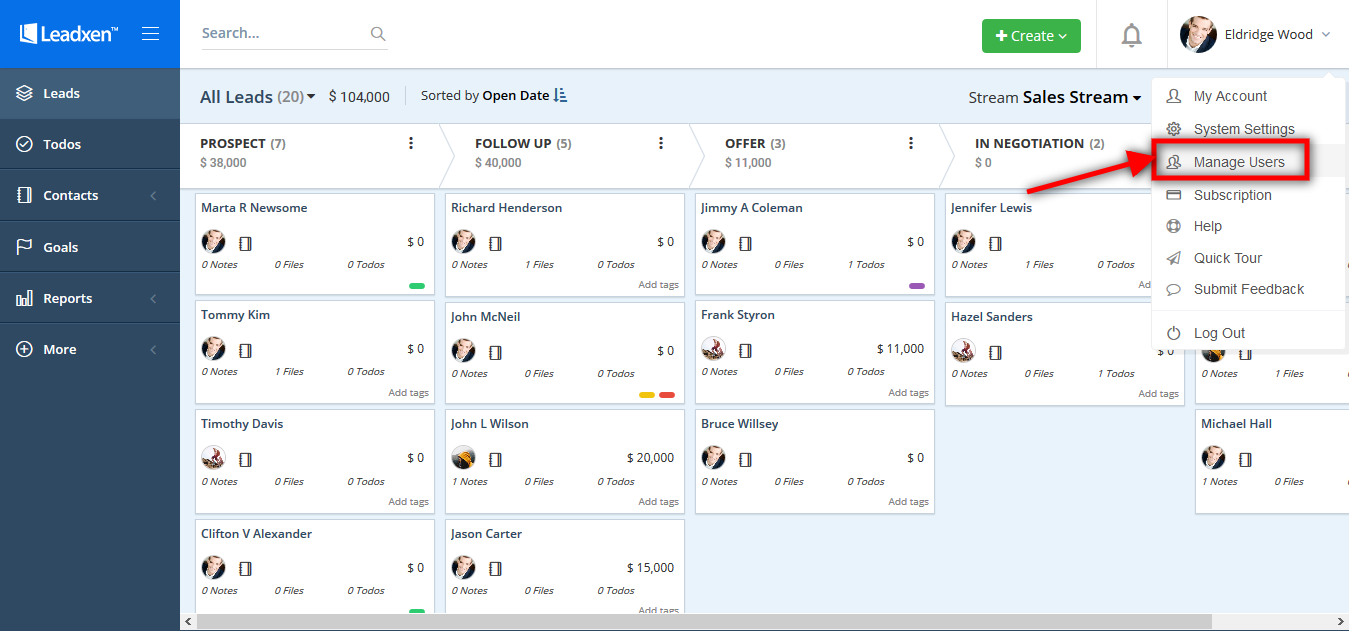The image size is (1349, 631).
Task: Expand the All Leads filter dropdown
Action: pos(258,97)
